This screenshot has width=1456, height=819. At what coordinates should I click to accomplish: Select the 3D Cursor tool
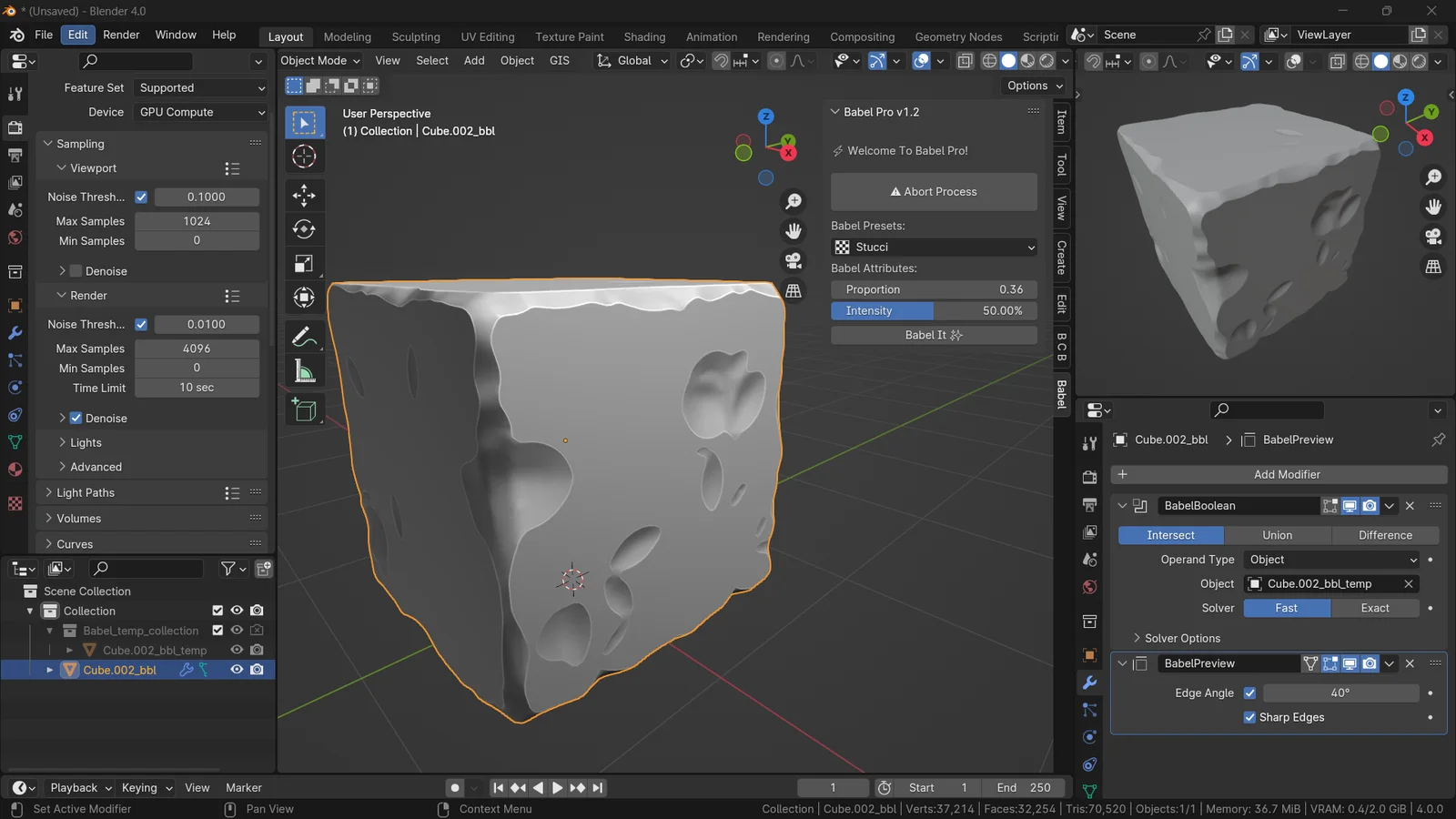[x=304, y=157]
